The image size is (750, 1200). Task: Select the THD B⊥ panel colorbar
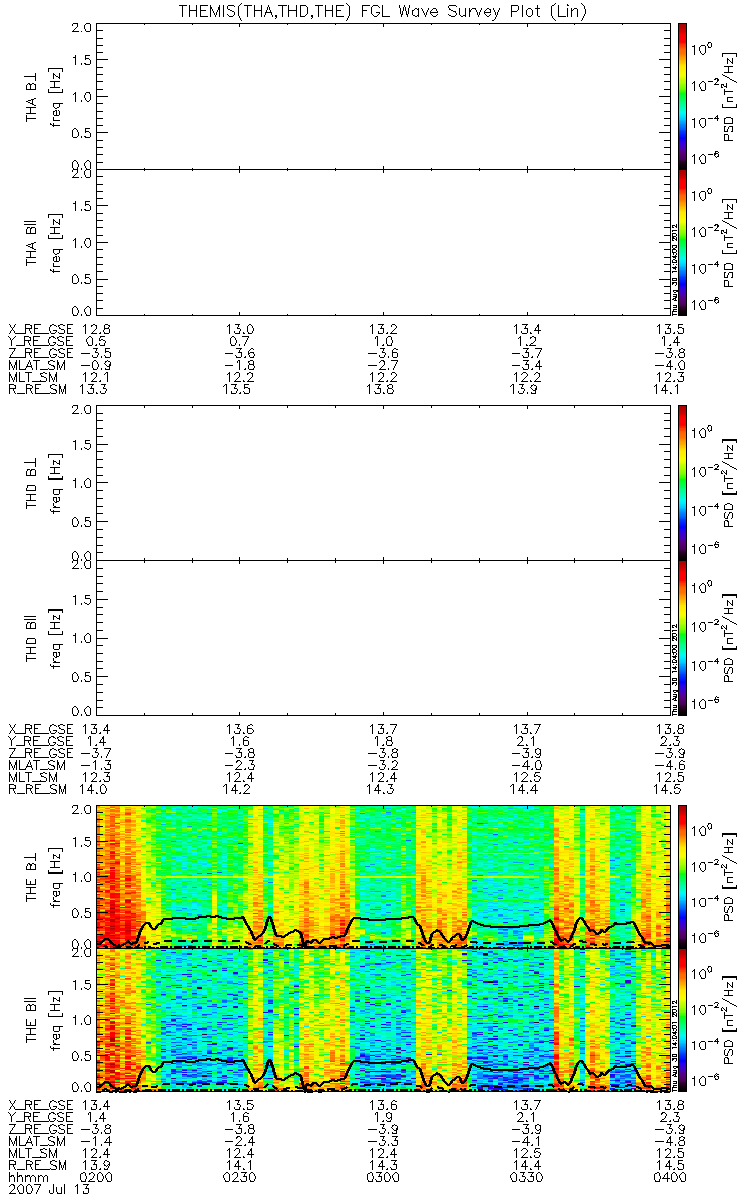click(x=683, y=482)
